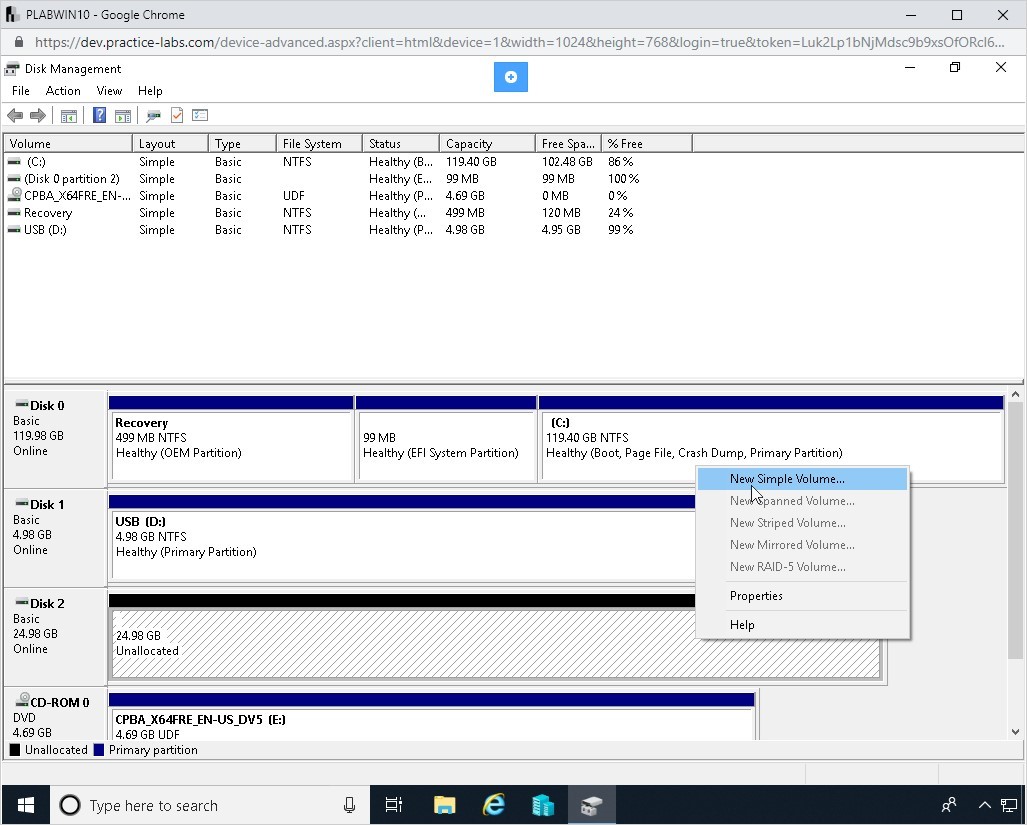Select the Disk 1 label panel
Viewport: 1027px width, 825px height.
click(55, 538)
